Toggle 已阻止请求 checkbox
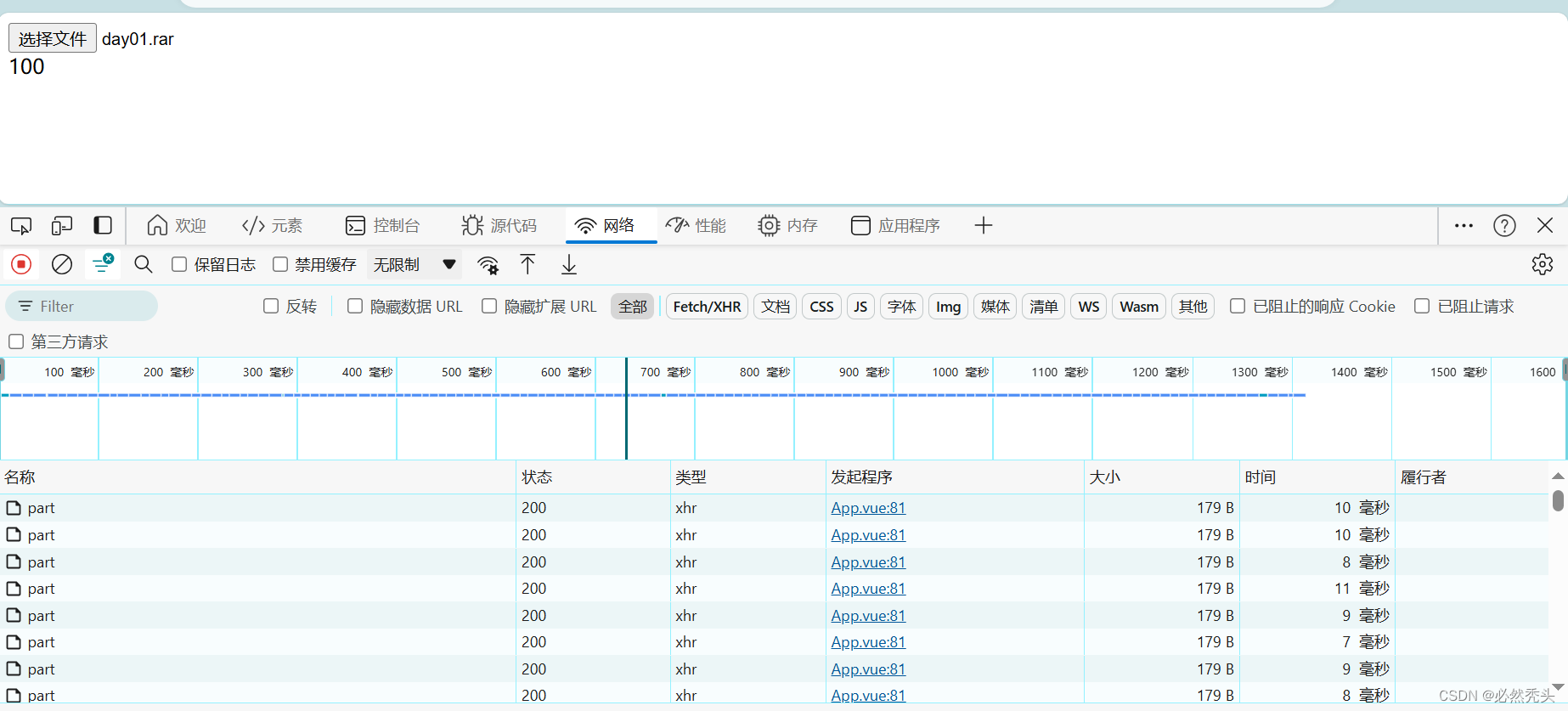Screen dimensions: 1568x711 pos(1422,306)
